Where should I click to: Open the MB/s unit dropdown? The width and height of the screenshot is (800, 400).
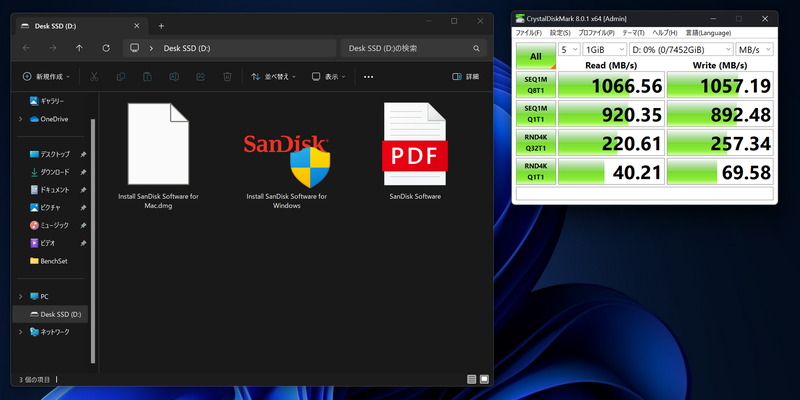point(754,49)
